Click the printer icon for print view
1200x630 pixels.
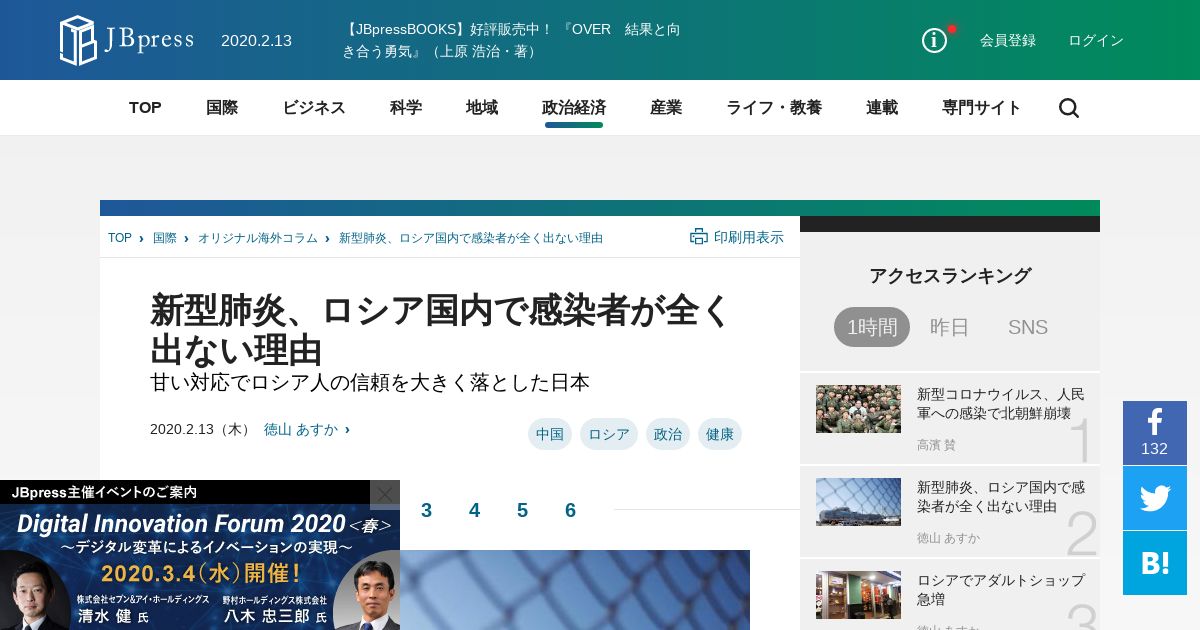pos(699,237)
